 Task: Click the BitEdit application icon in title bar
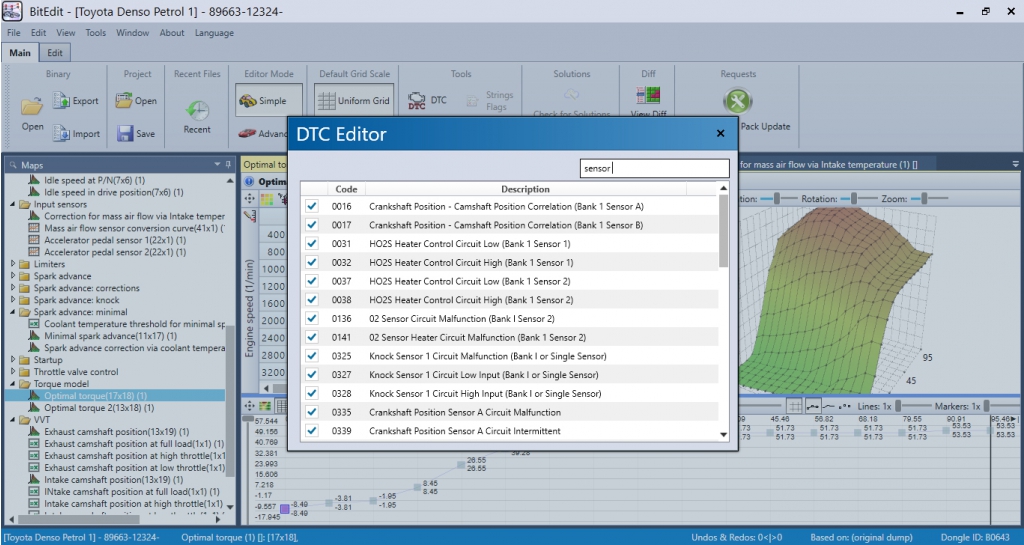[12, 11]
